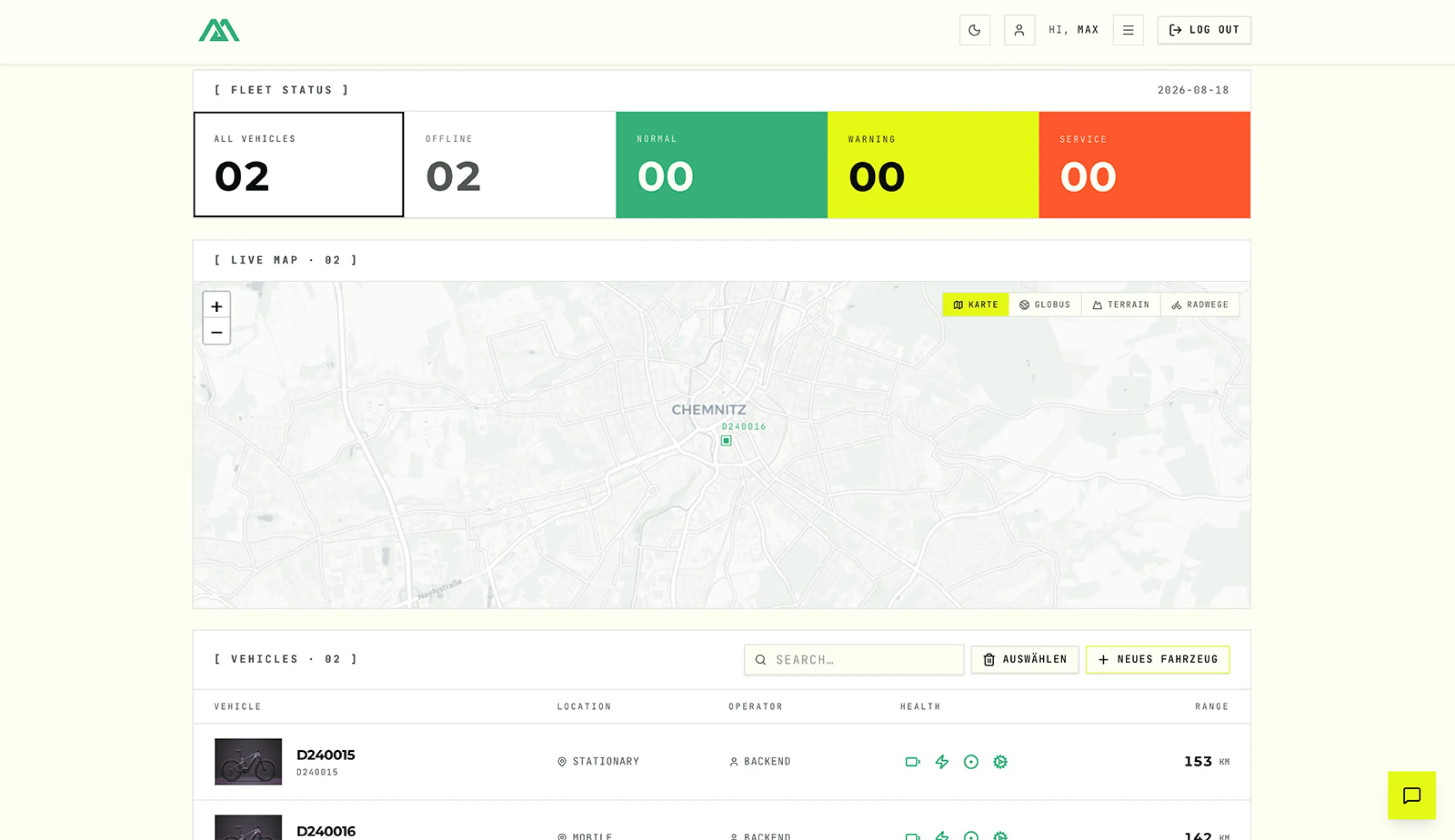The height and width of the screenshot is (840, 1455).
Task: Click the Vehicle column header
Action: 238,706
